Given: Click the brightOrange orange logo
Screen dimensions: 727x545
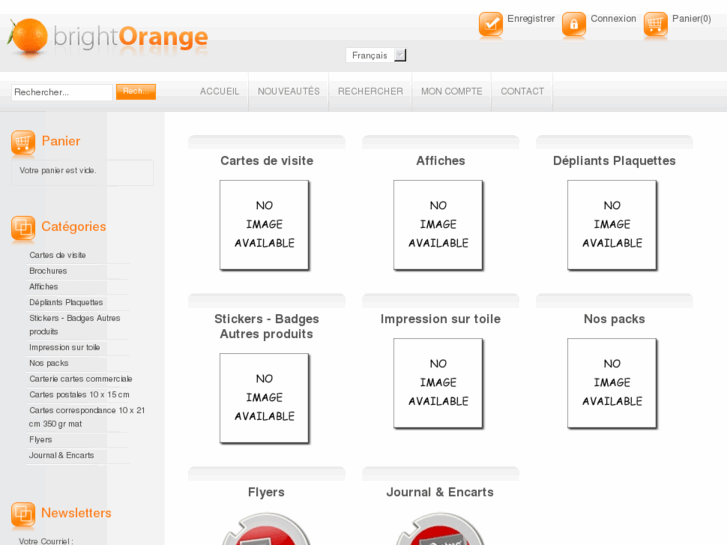Looking at the screenshot, I should tap(108, 37).
